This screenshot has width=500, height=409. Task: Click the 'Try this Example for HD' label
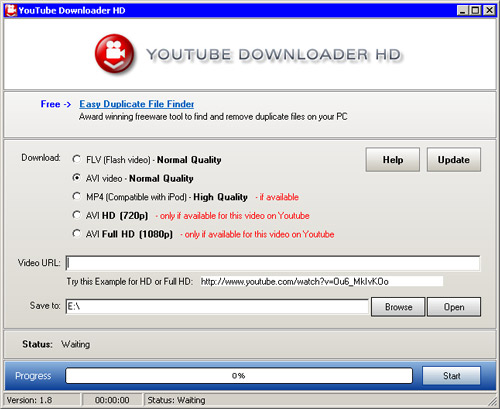[130, 282]
